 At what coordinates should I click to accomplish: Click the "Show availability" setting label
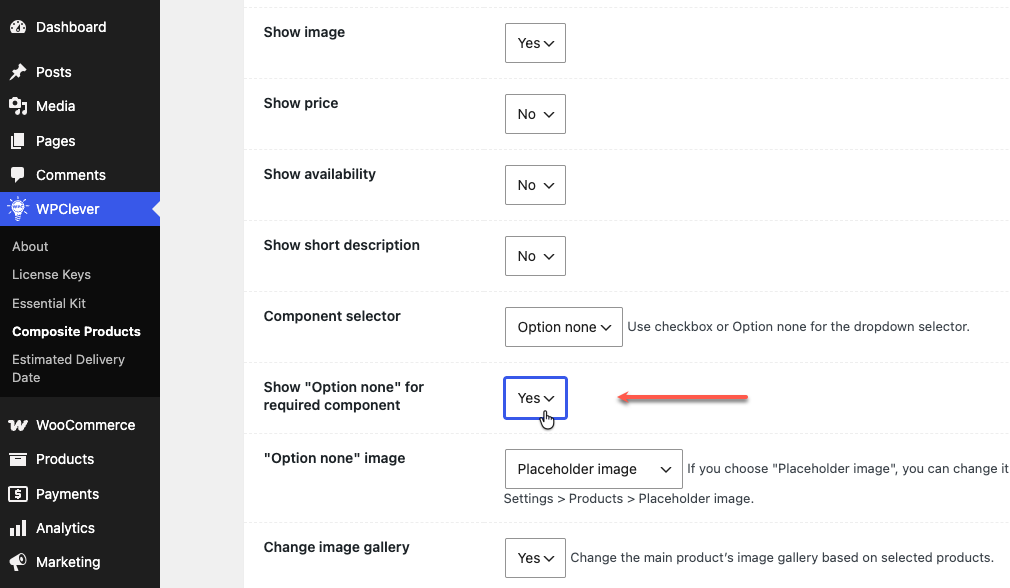coord(319,175)
